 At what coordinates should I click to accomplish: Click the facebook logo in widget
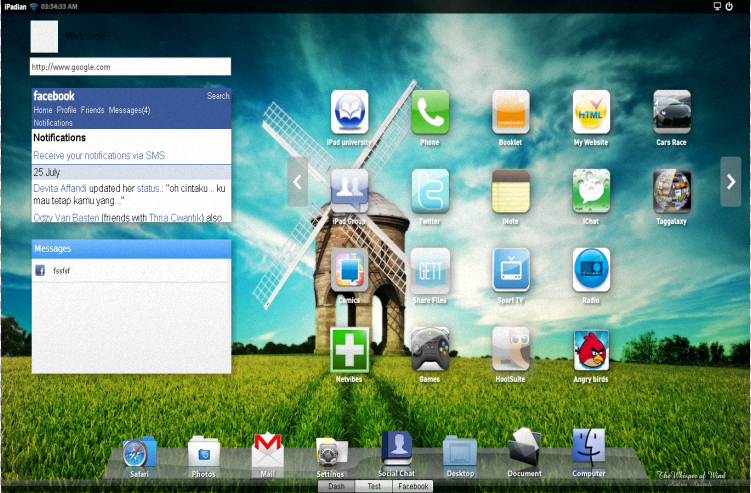[x=54, y=96]
